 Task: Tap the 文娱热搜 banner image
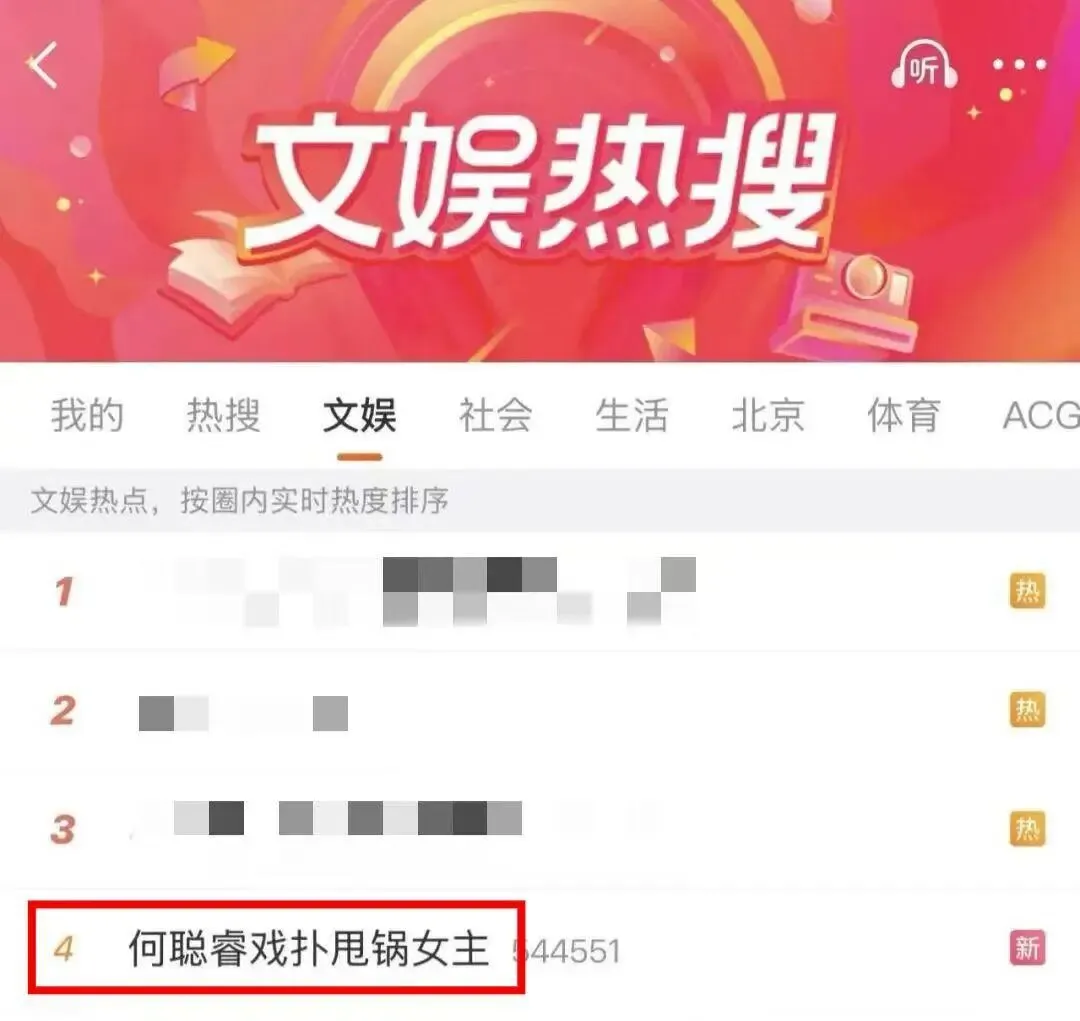click(x=540, y=181)
